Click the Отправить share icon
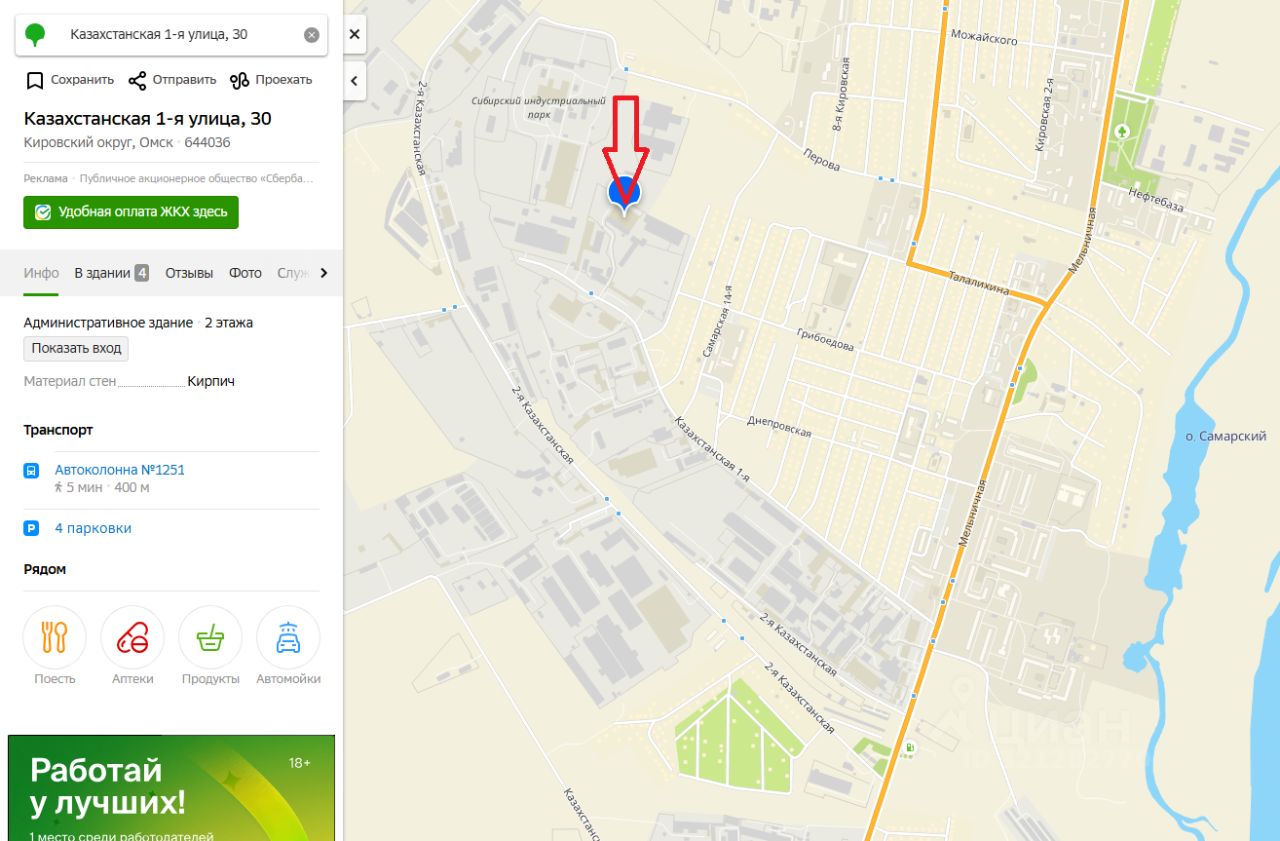The height and width of the screenshot is (841, 1280). [x=138, y=80]
